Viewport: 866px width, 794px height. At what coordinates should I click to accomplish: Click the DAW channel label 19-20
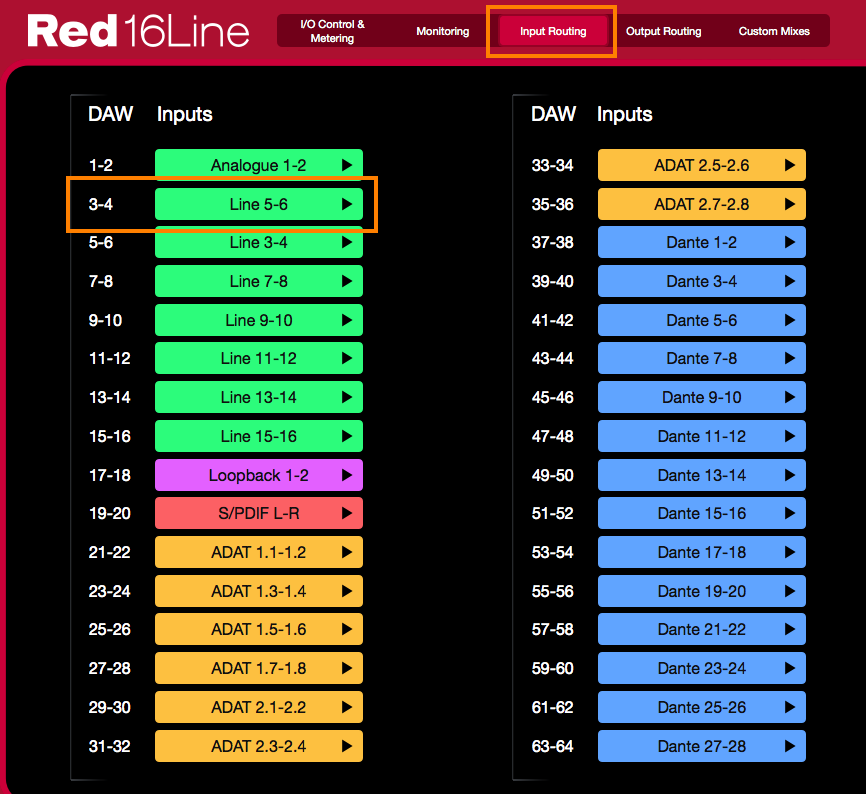click(110, 514)
